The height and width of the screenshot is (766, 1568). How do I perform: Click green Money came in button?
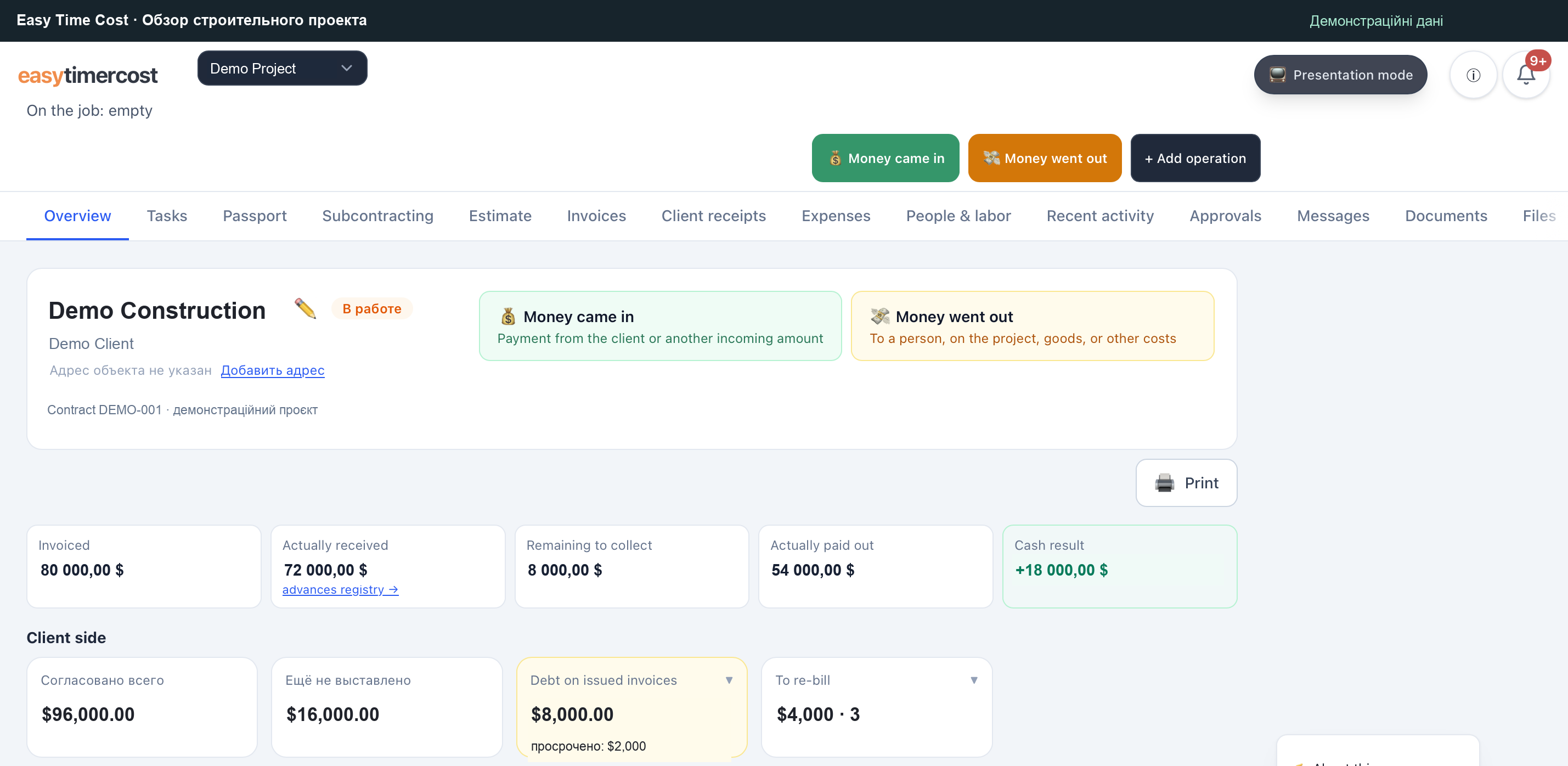[885, 159]
